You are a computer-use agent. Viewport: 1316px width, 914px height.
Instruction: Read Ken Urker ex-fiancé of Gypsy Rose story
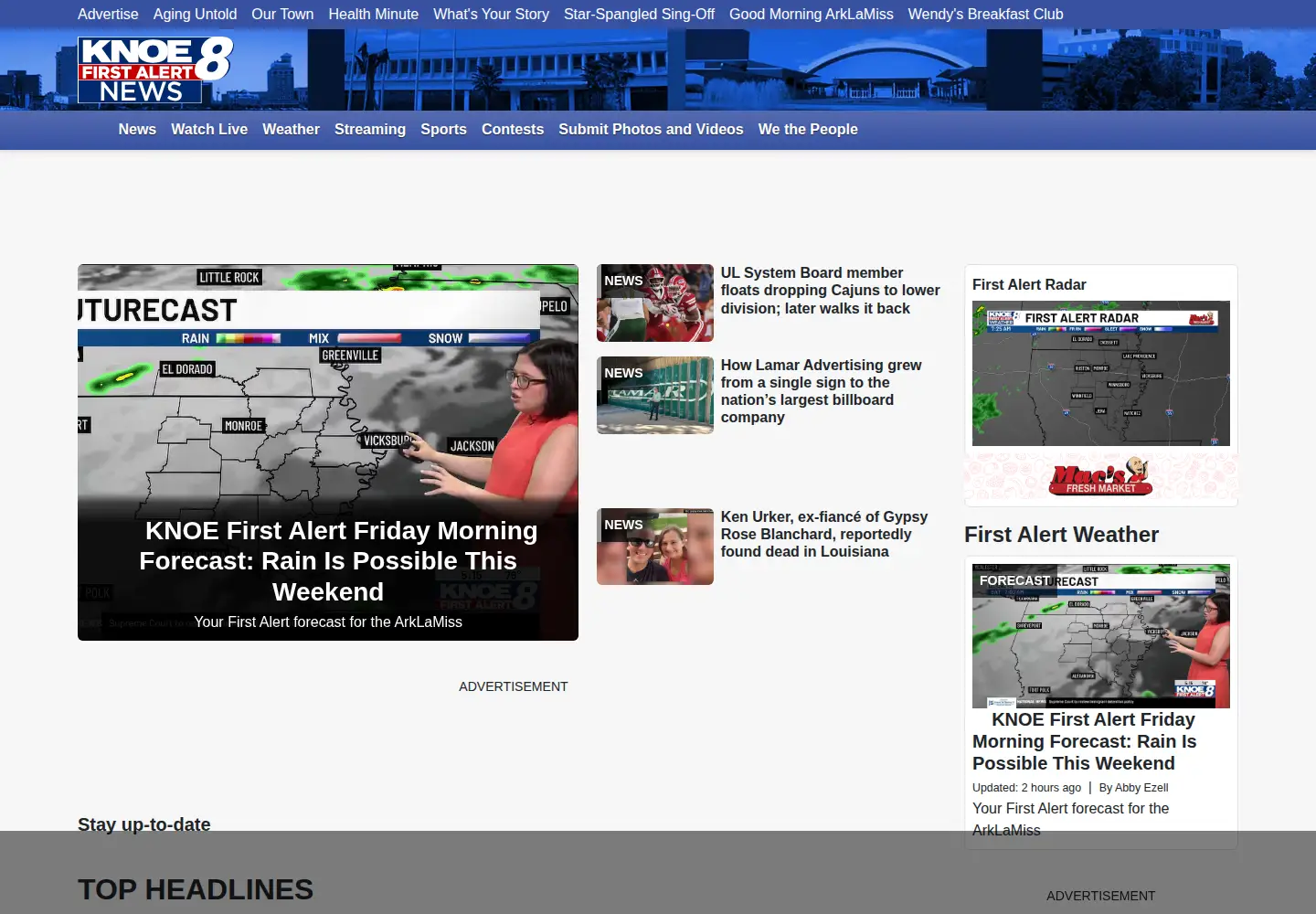[823, 534]
